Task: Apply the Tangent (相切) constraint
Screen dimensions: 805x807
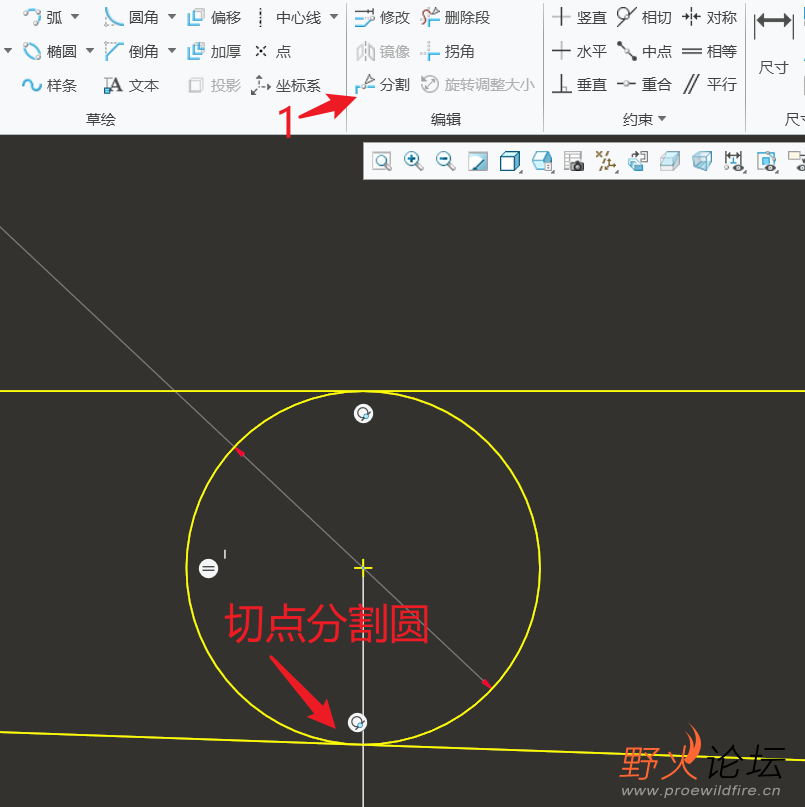Action: click(644, 17)
